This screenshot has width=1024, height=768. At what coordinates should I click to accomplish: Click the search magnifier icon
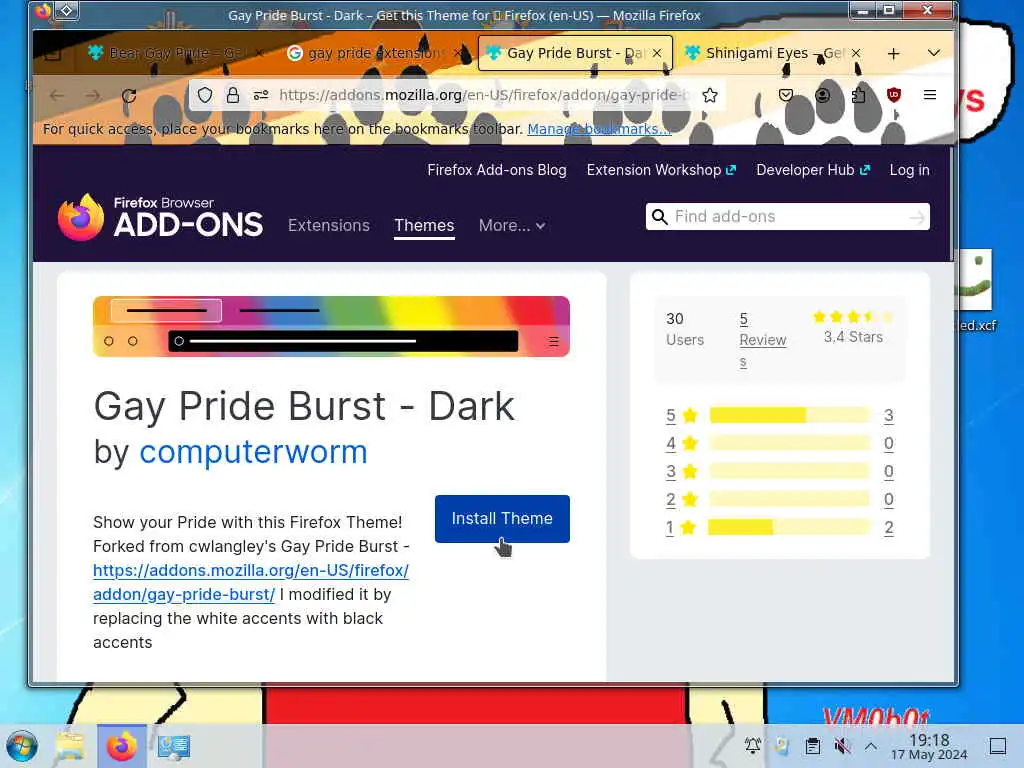coord(660,217)
